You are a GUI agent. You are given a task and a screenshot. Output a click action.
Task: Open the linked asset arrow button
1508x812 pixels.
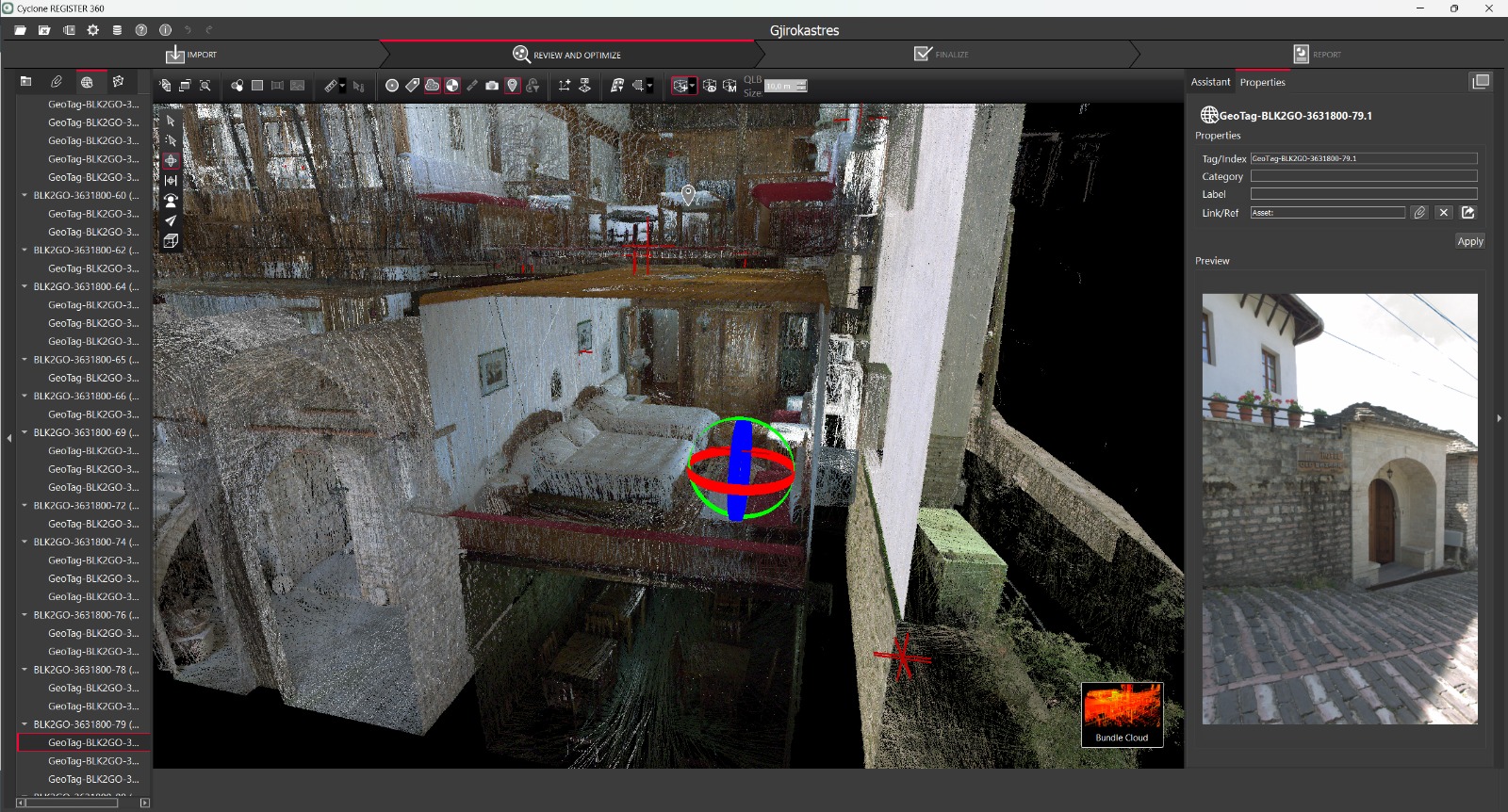point(1468,213)
